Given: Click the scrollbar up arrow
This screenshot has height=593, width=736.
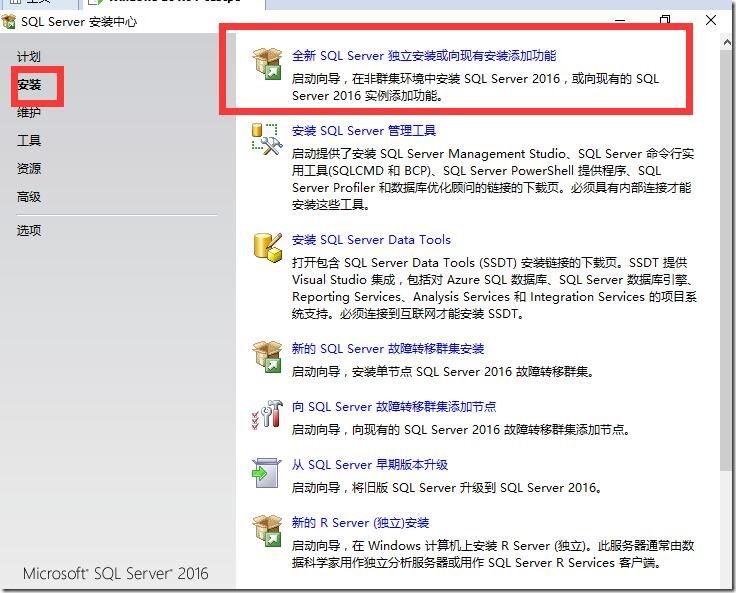Looking at the screenshot, I should (x=727, y=43).
